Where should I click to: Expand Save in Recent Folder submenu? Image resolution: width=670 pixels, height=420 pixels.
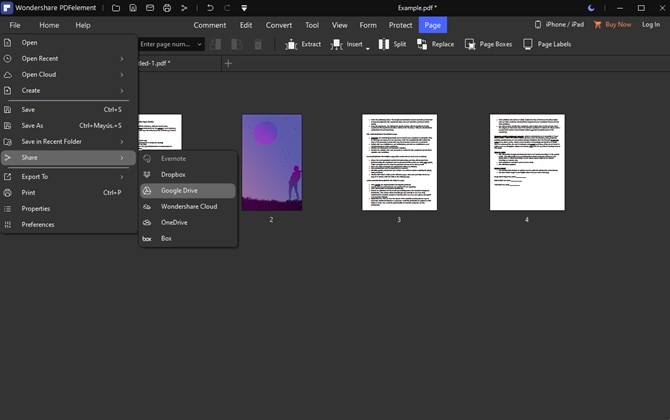click(68, 141)
